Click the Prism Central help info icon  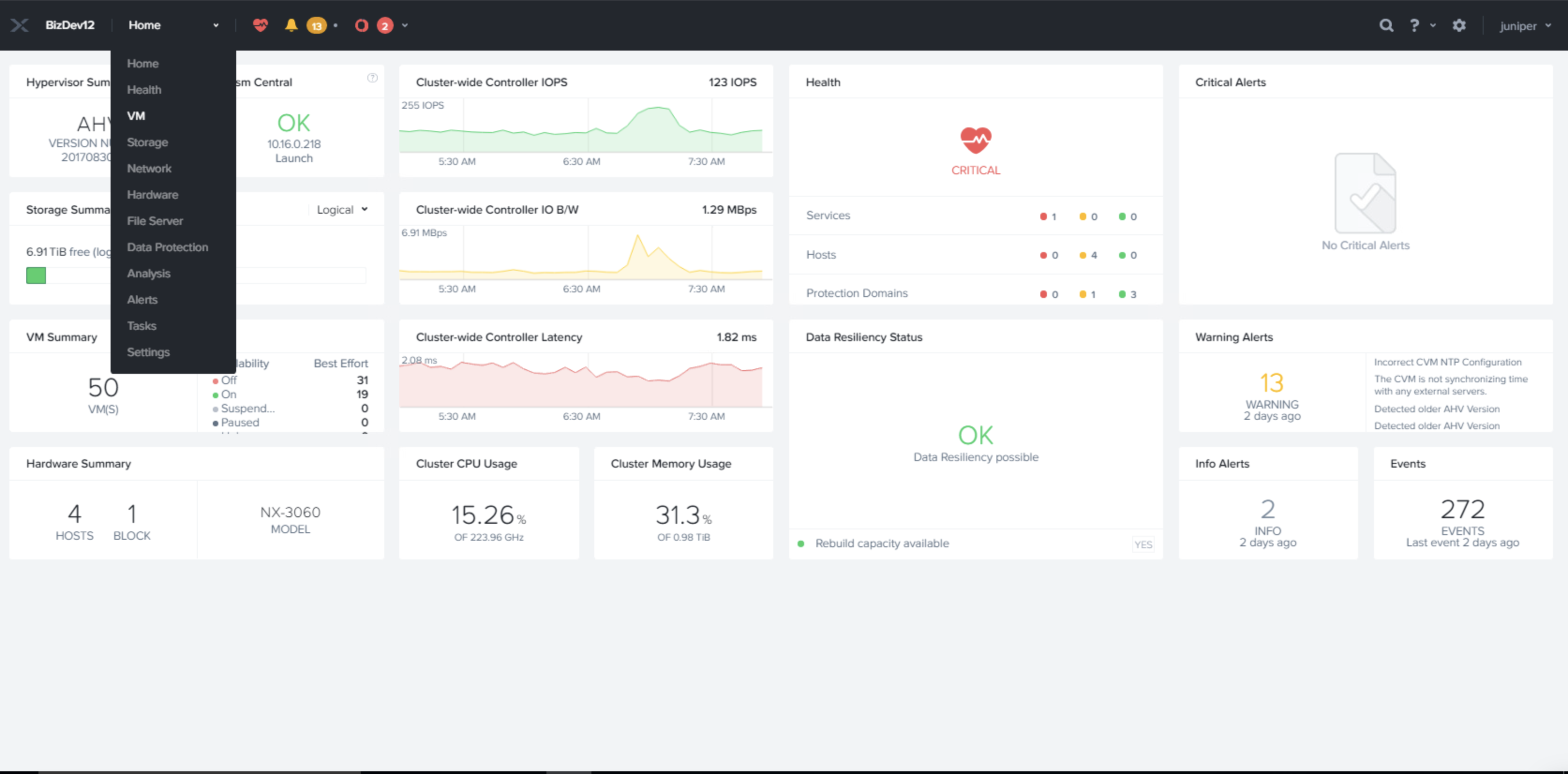coord(372,78)
